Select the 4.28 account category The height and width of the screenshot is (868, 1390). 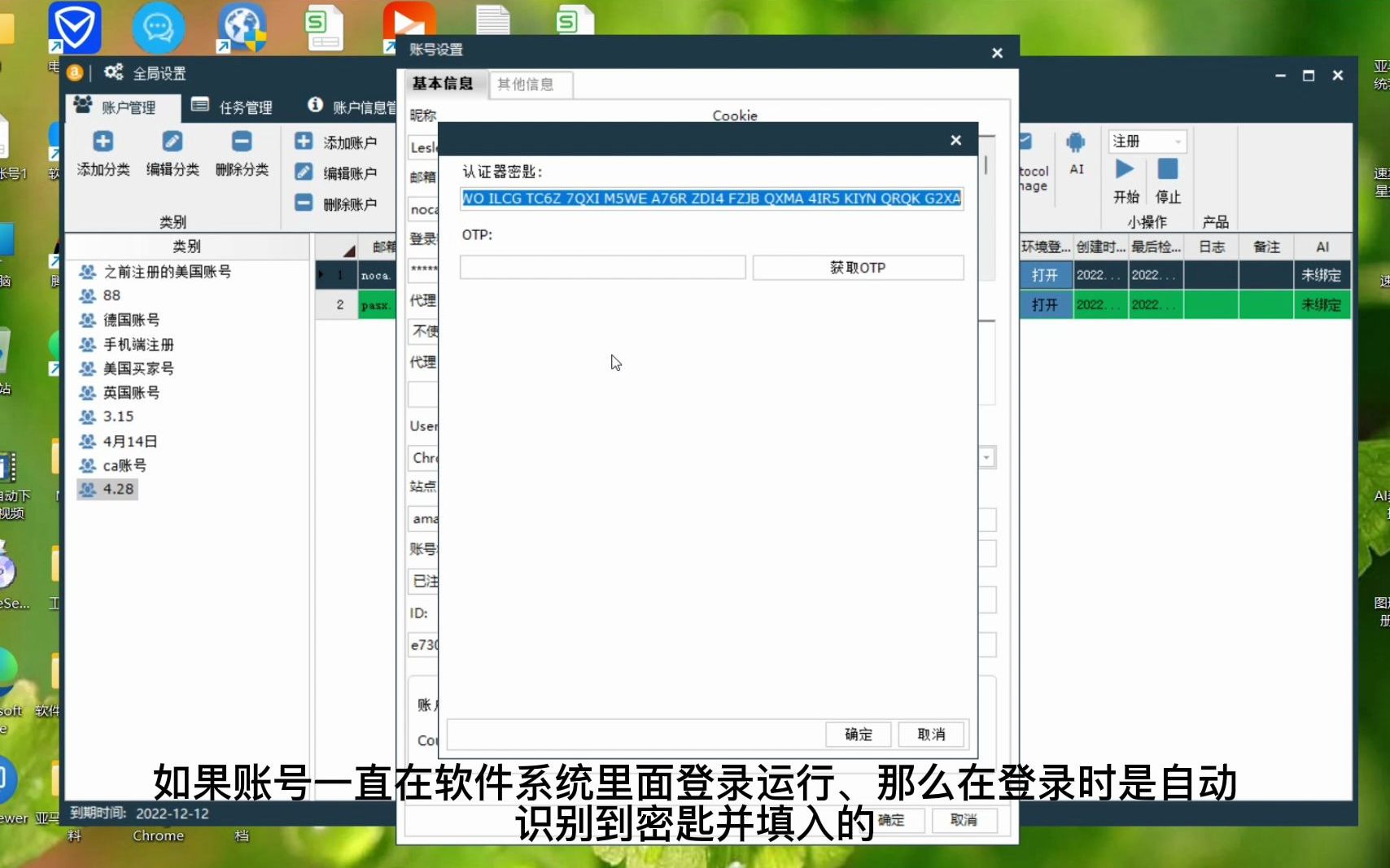[x=116, y=489]
